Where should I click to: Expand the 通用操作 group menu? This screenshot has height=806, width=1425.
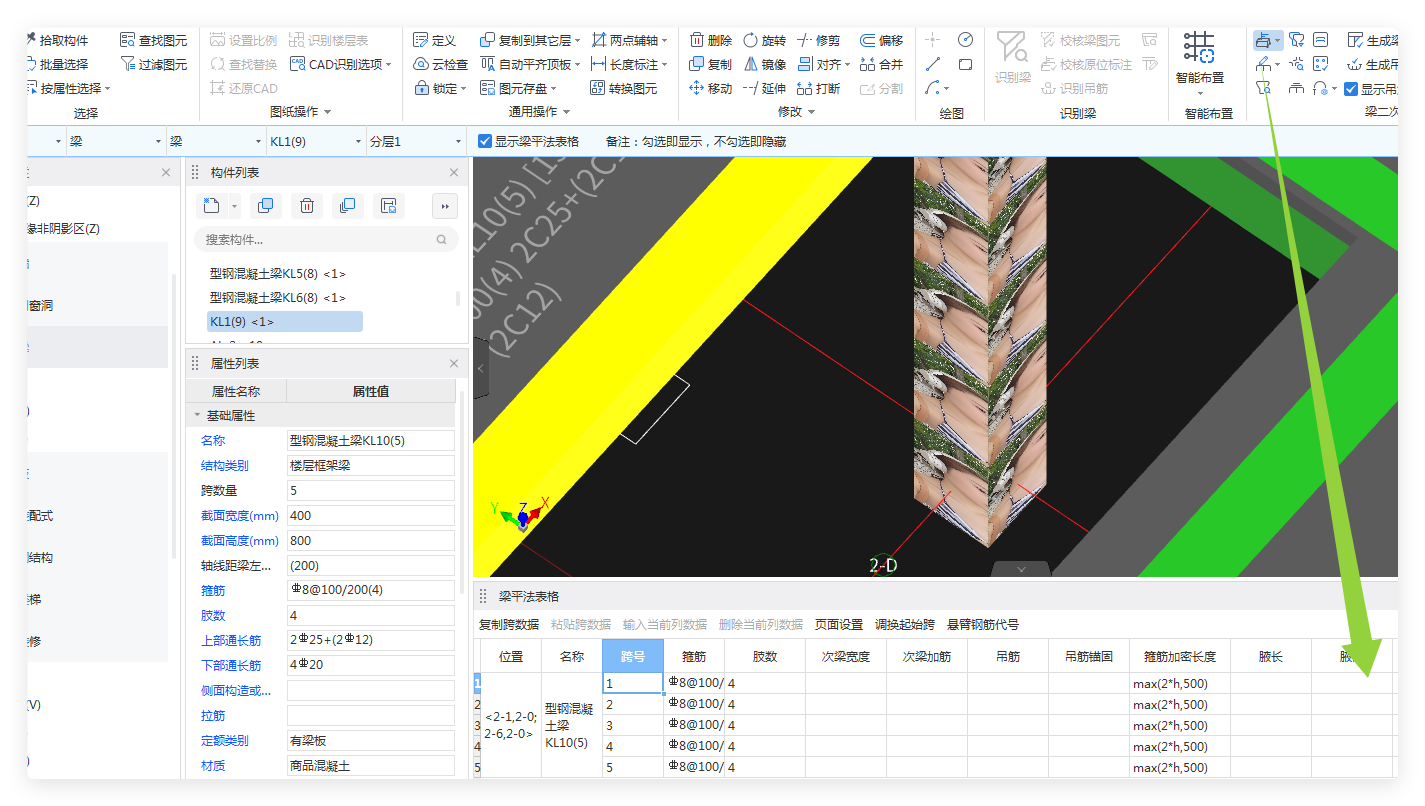[567, 112]
